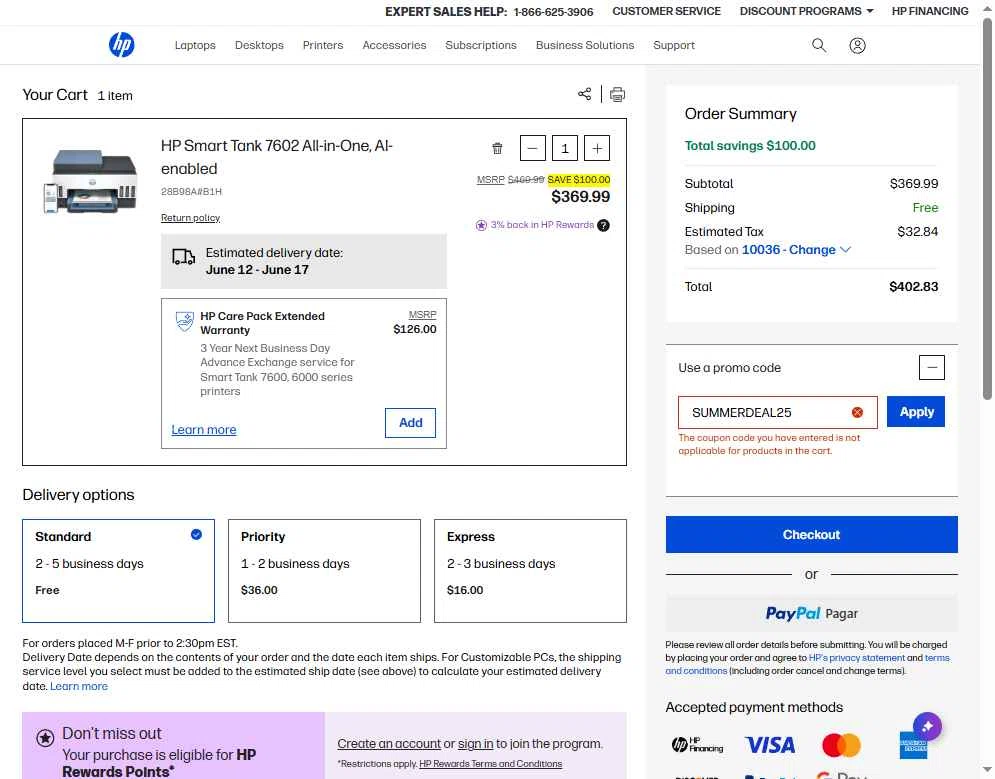Open Printers menu
This screenshot has height=779, width=995.
[x=323, y=45]
